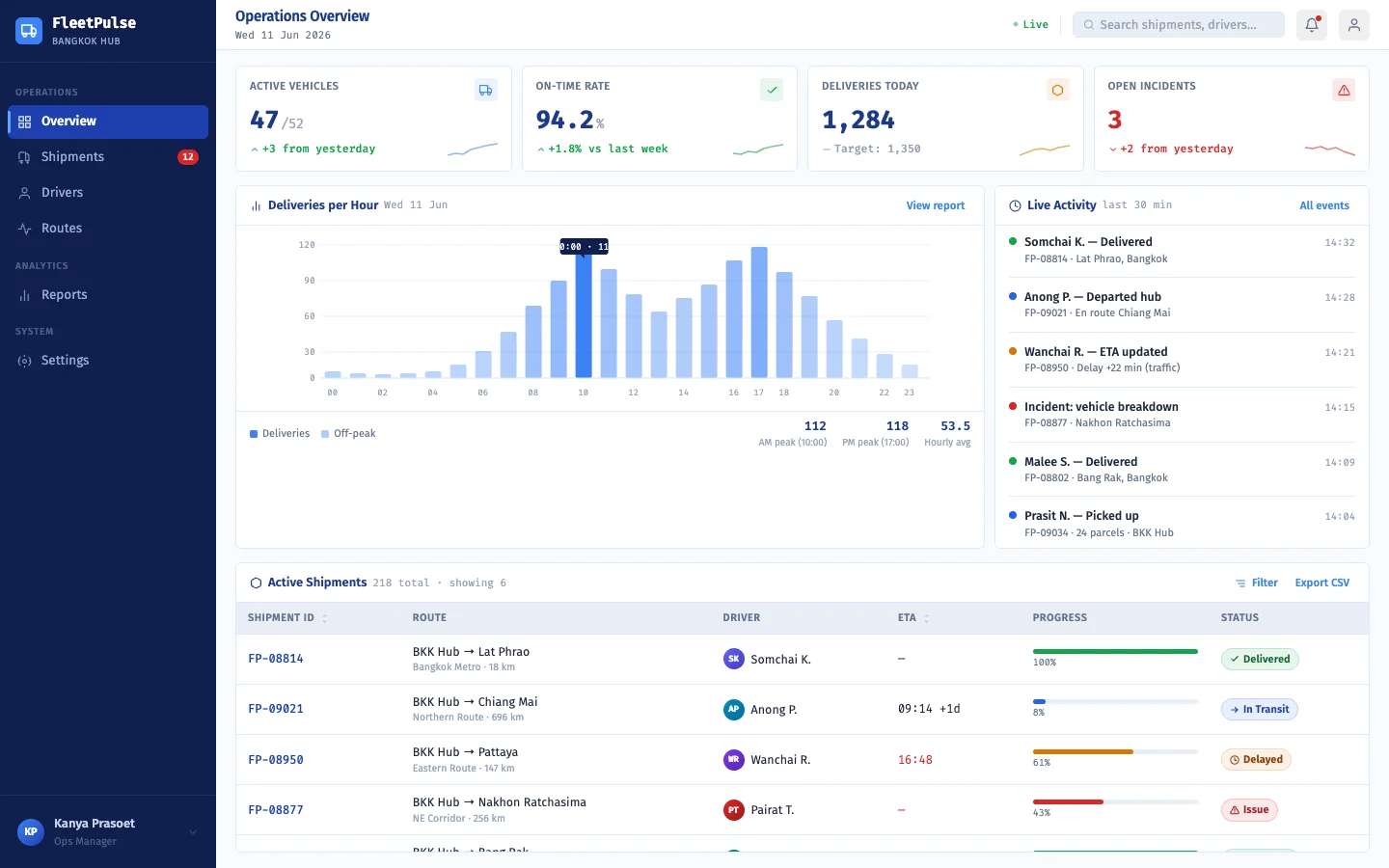Click the 16:48 ETA value
The height and width of the screenshot is (868, 1389).
point(915,760)
